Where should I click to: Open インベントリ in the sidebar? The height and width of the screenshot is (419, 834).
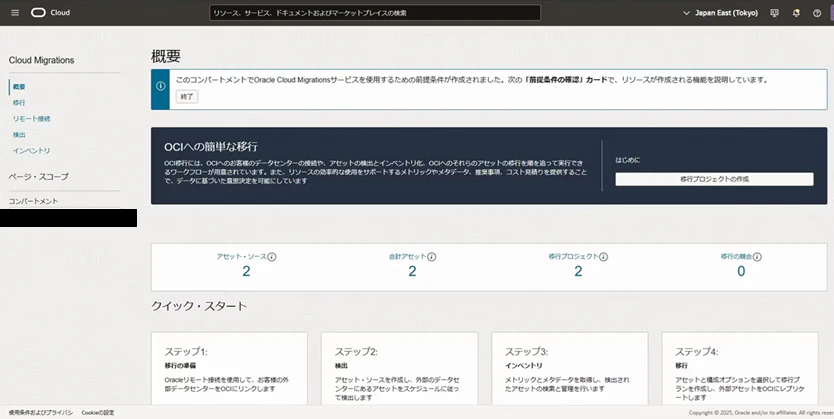[31, 150]
